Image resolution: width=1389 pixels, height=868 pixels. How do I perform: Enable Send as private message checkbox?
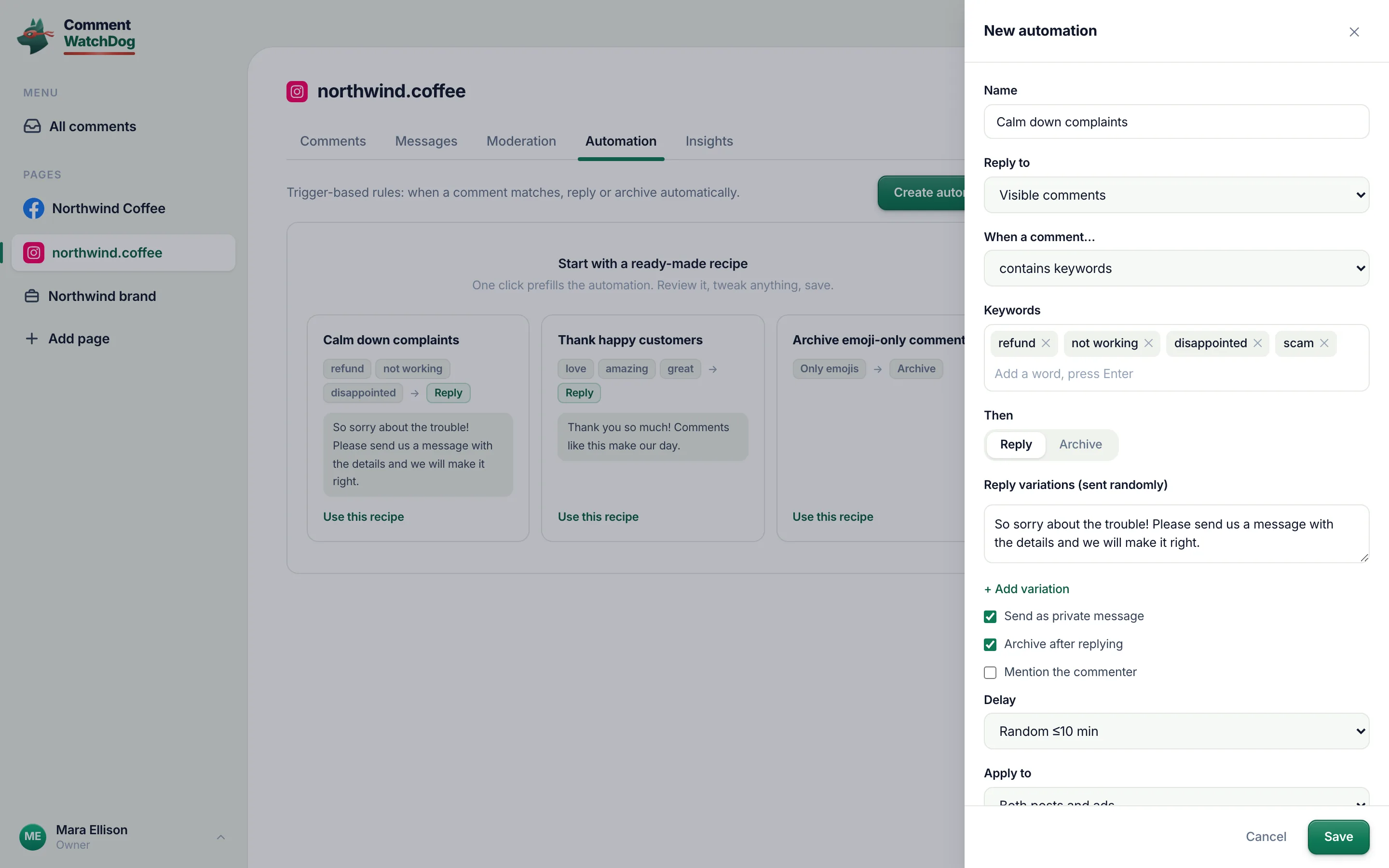tap(990, 617)
